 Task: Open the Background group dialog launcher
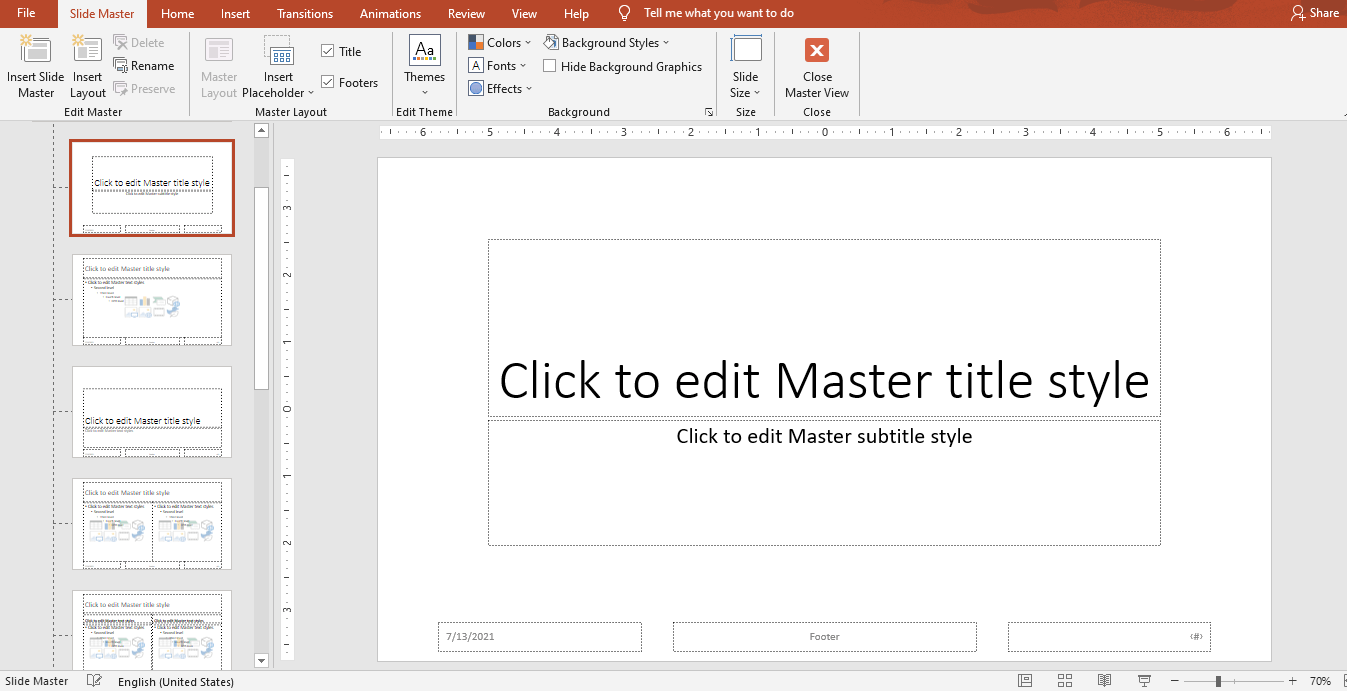(709, 112)
